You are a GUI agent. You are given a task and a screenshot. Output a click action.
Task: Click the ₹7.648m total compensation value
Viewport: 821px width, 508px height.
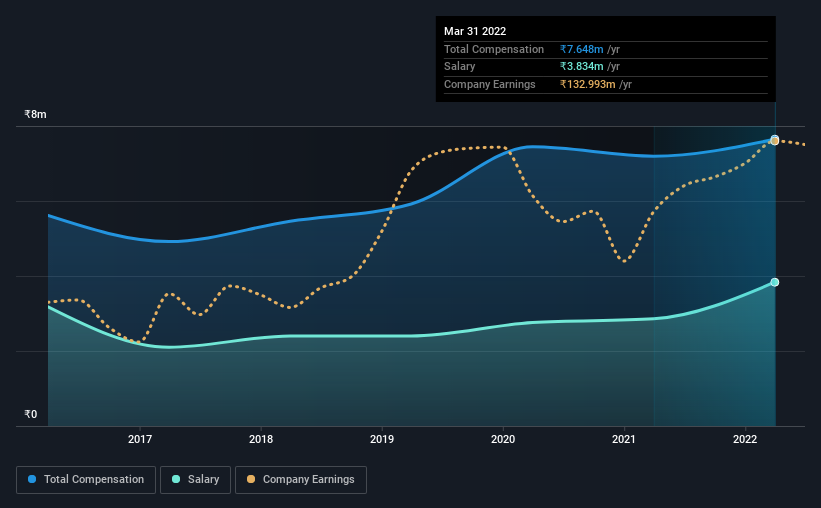click(x=581, y=49)
